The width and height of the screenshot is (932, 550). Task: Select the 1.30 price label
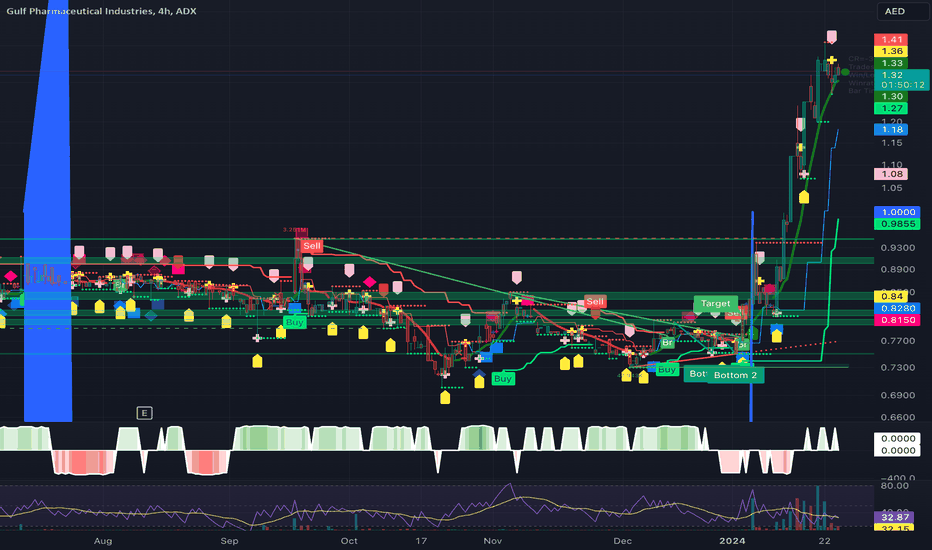(x=891, y=96)
